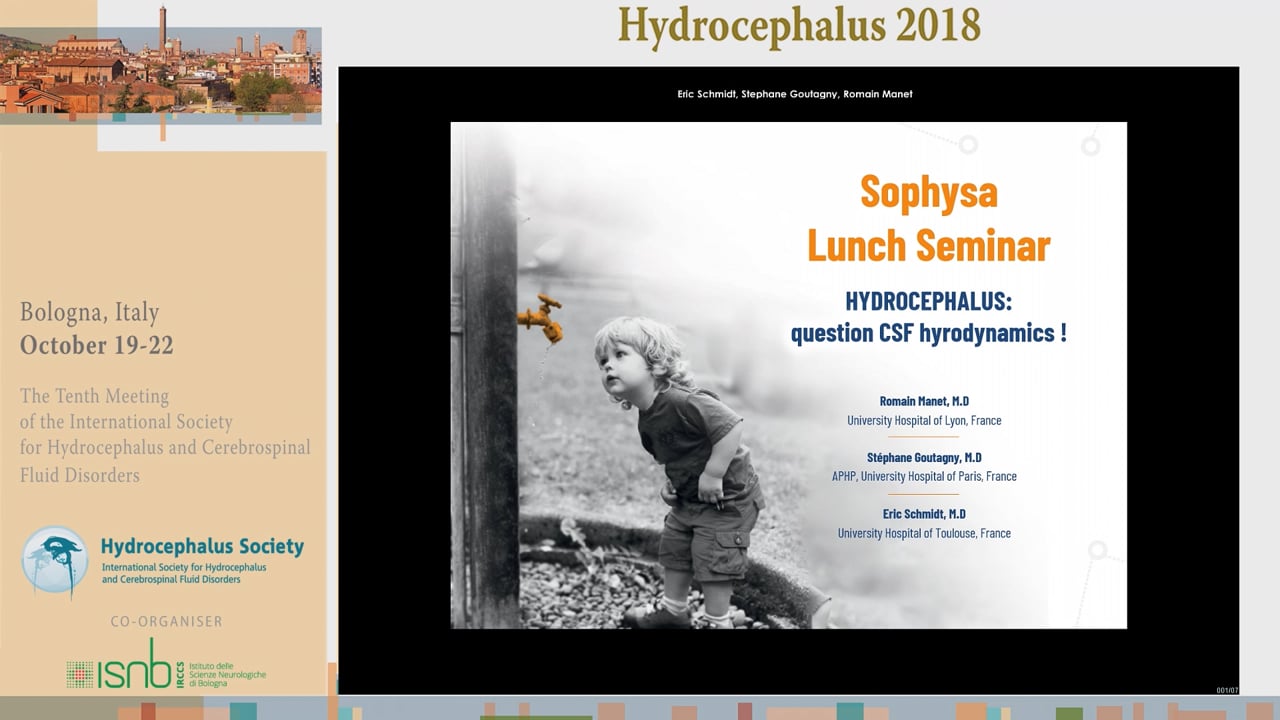Click the Sophysa heading on slide
The image size is (1280, 720).
pos(929,191)
